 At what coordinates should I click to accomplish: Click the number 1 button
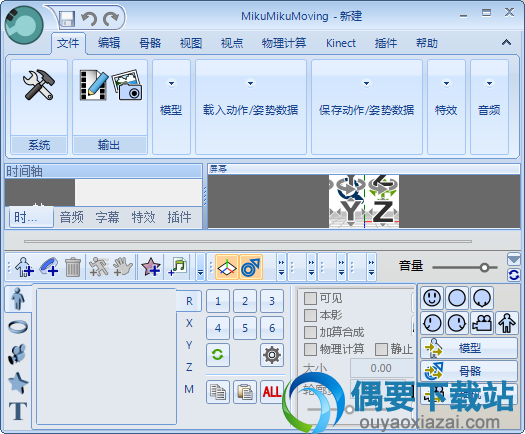click(218, 301)
